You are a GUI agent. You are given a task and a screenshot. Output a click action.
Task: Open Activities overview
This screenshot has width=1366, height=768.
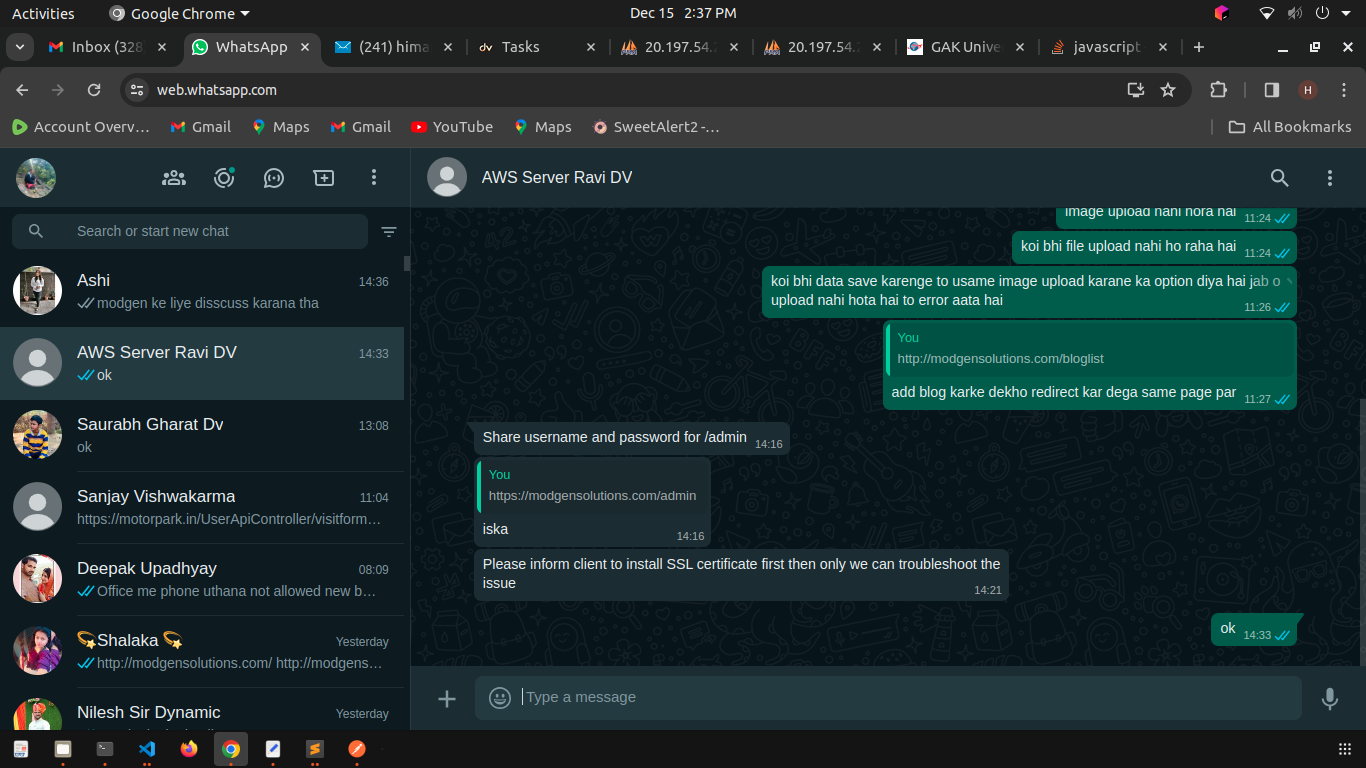(x=43, y=13)
